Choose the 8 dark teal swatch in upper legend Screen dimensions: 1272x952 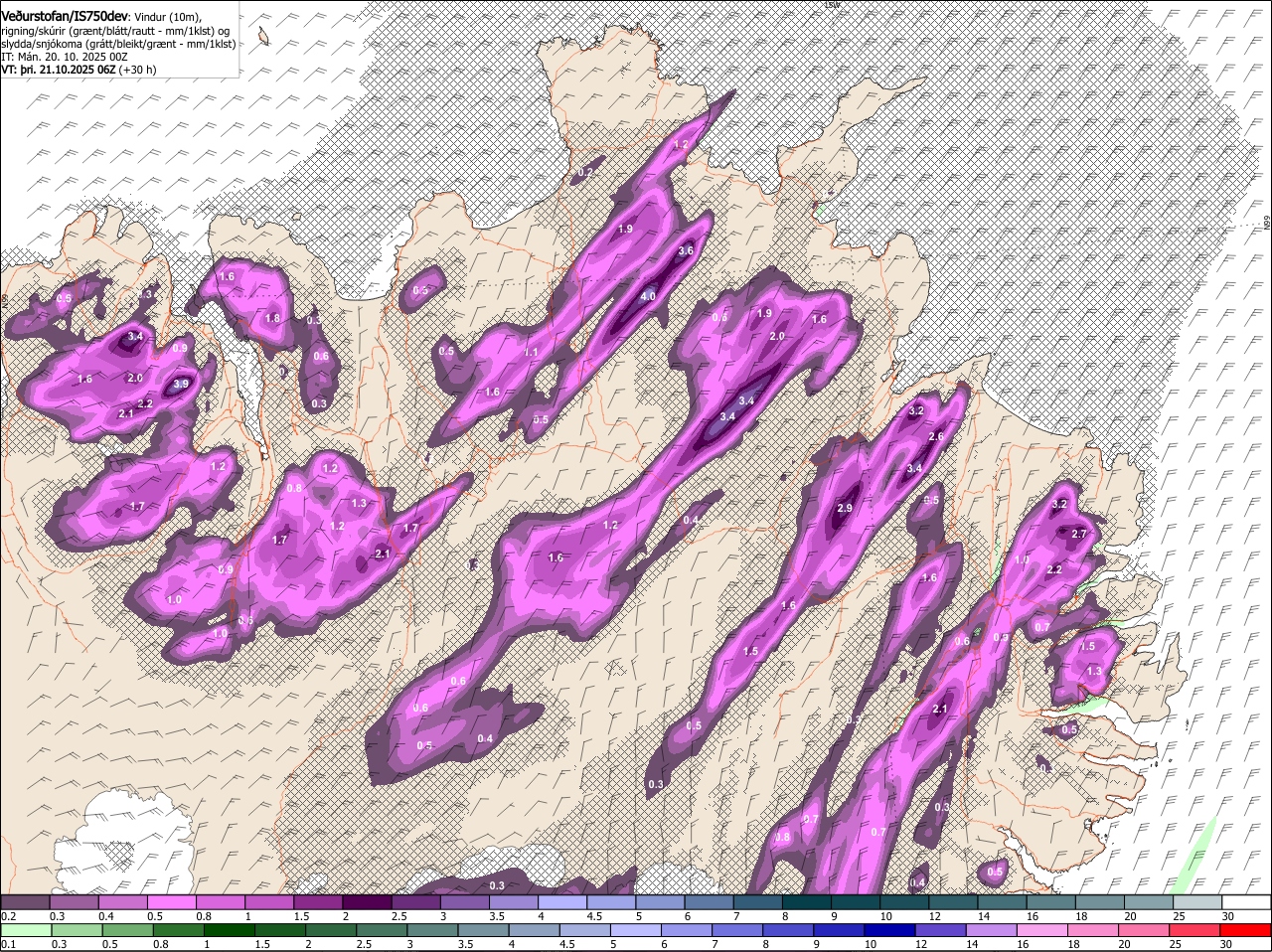tap(808, 902)
